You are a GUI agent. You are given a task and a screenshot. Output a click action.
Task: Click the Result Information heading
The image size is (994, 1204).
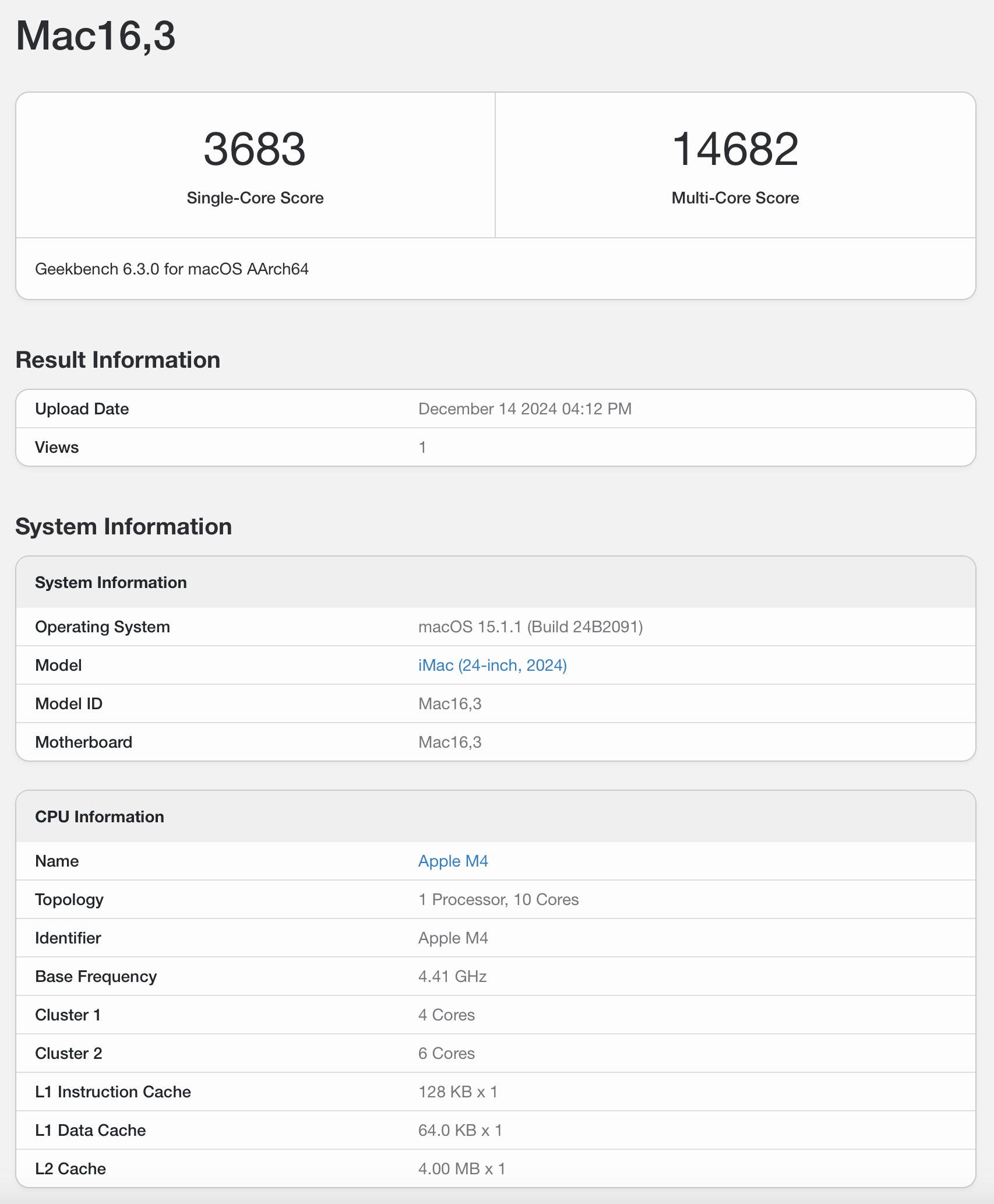(x=118, y=360)
